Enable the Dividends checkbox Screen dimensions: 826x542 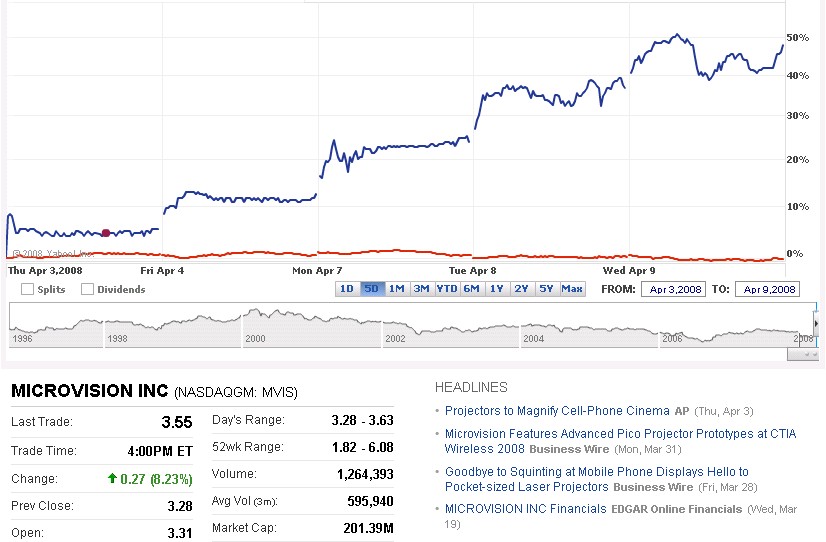point(87,289)
